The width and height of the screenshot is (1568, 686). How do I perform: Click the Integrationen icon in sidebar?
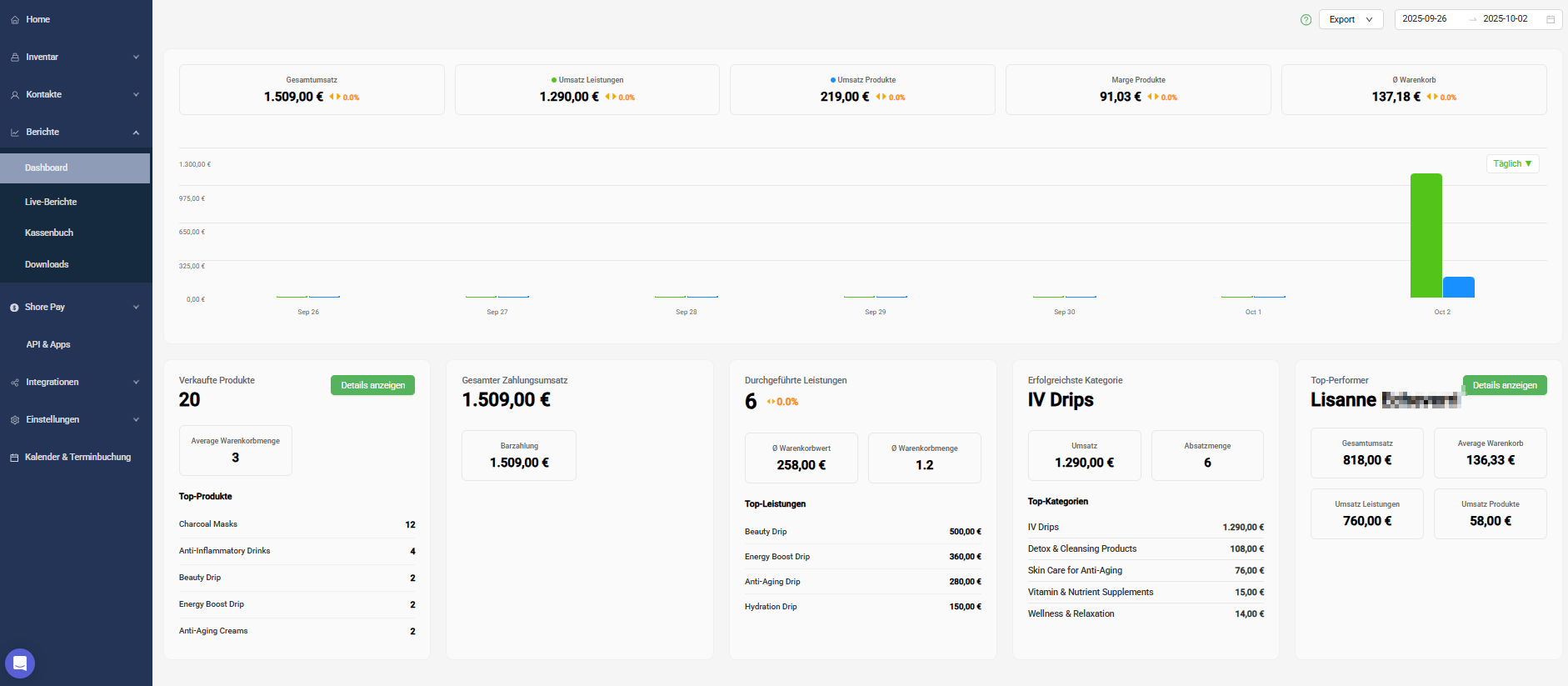pos(15,383)
